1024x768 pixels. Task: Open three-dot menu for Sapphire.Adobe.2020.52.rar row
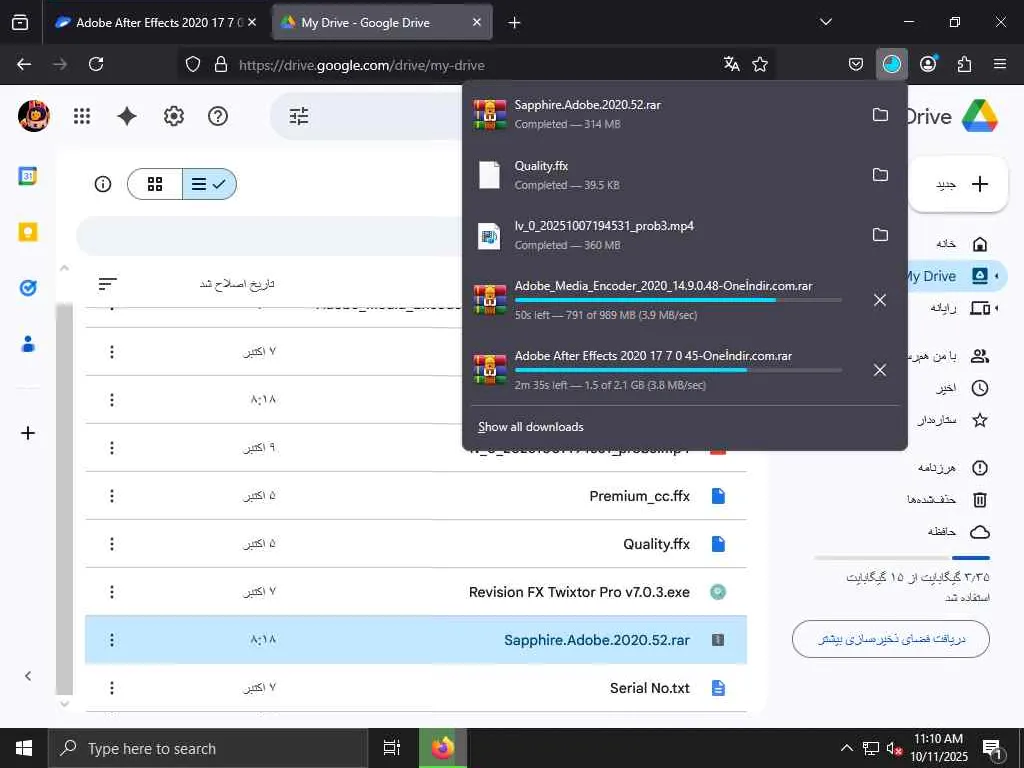(112, 640)
